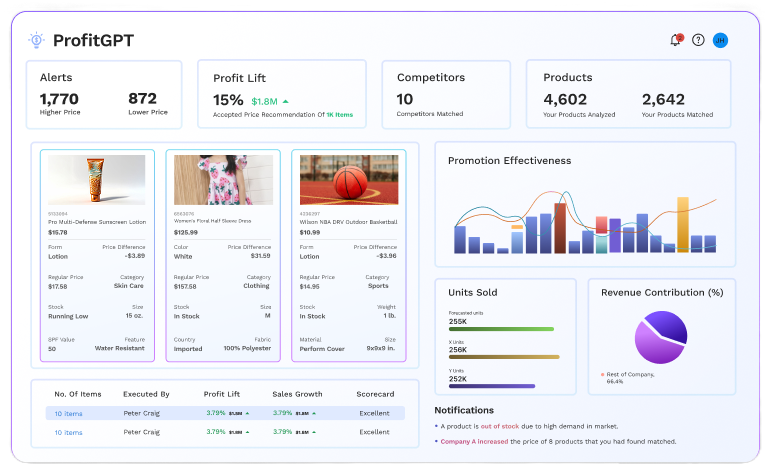Open the sunscreen lotion product image
This screenshot has height=464, width=769.
tap(96, 180)
